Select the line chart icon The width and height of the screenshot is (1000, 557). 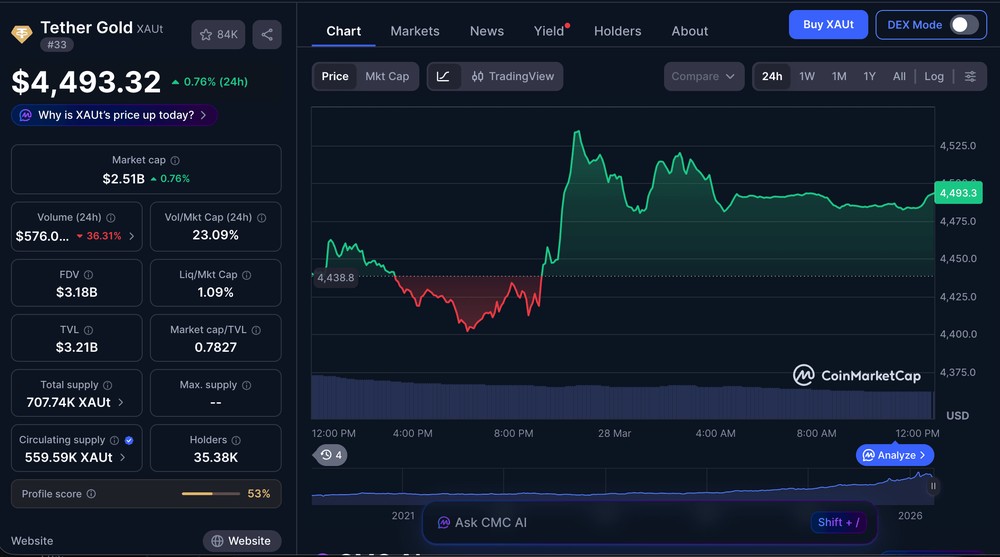pyautogui.click(x=443, y=77)
